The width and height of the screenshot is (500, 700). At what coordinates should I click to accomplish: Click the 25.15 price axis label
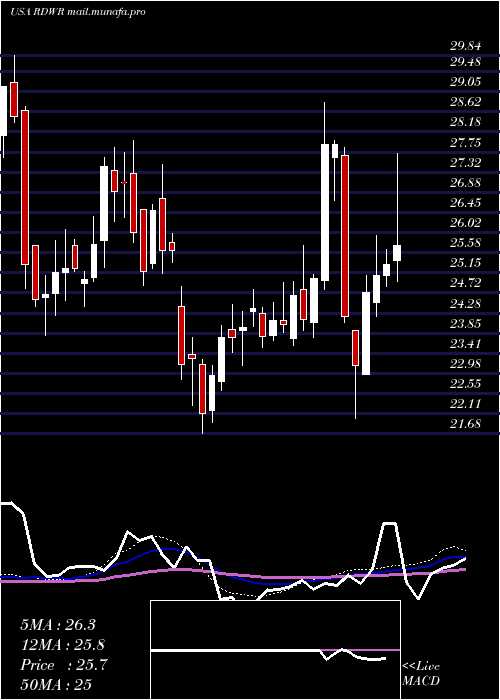(x=465, y=262)
